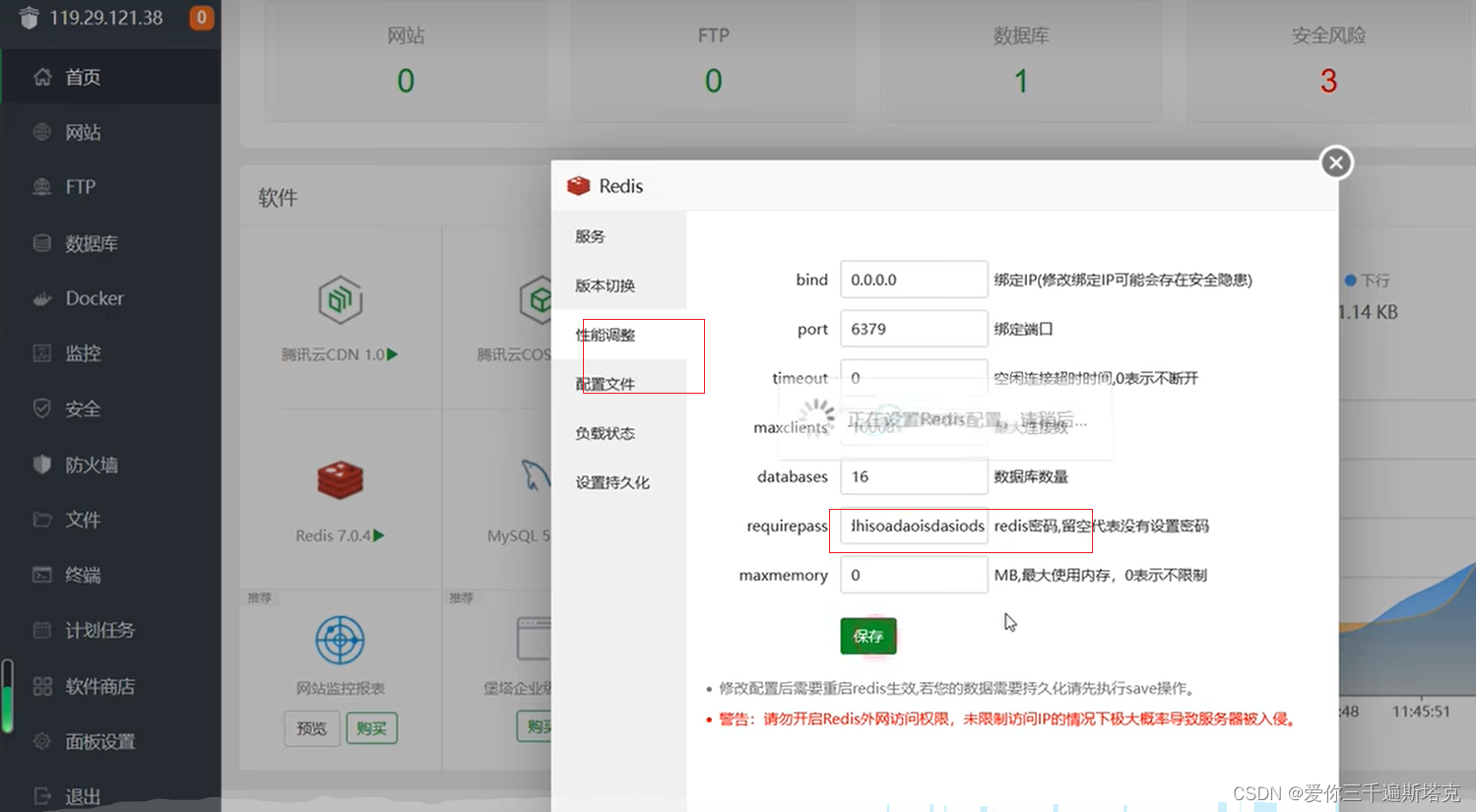Click the 下行 legend dot in traffic chart
Screen dimensions: 1476x812
click(1351, 281)
